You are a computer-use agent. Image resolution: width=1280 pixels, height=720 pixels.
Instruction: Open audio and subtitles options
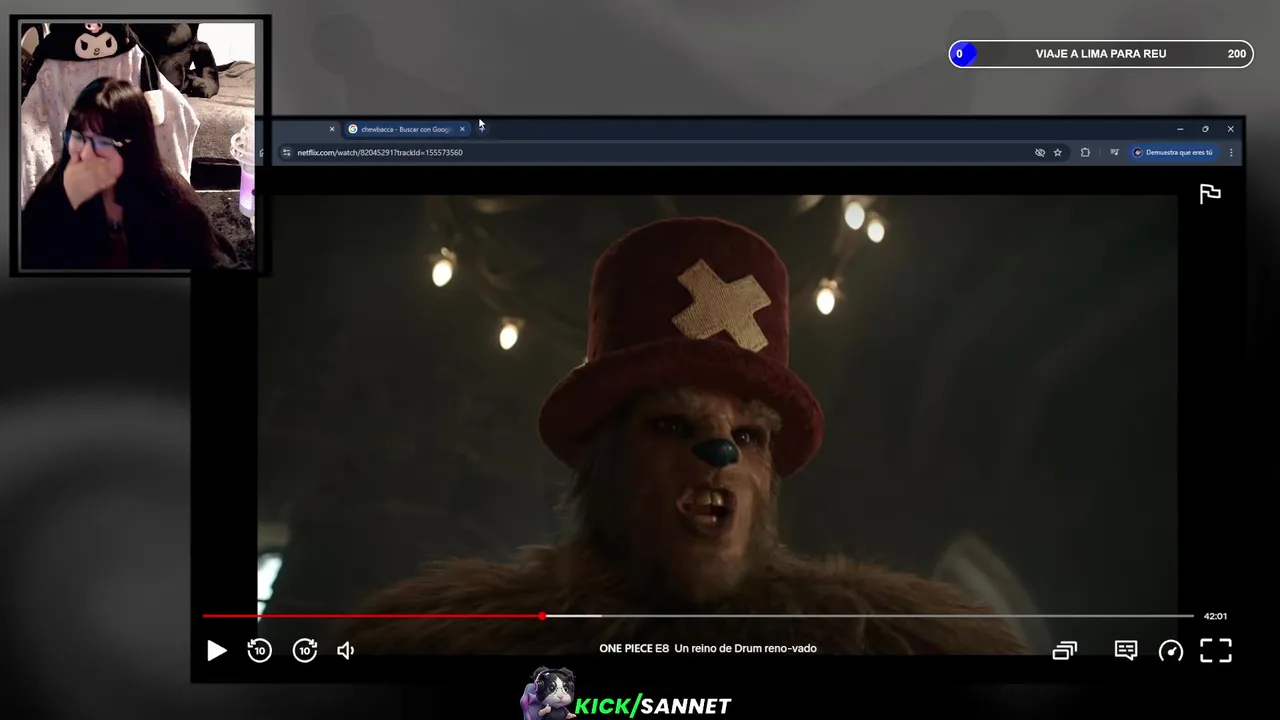pyautogui.click(x=1126, y=651)
